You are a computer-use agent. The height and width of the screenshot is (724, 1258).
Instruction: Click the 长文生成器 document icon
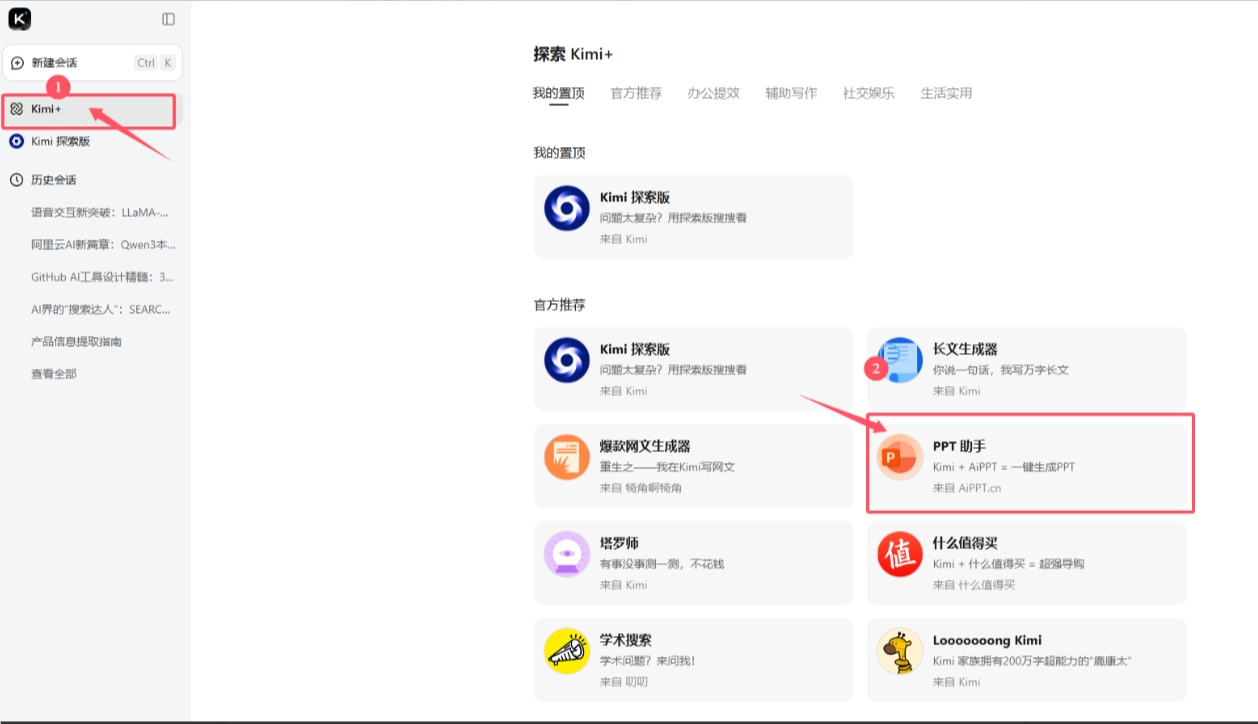pyautogui.click(x=900, y=360)
